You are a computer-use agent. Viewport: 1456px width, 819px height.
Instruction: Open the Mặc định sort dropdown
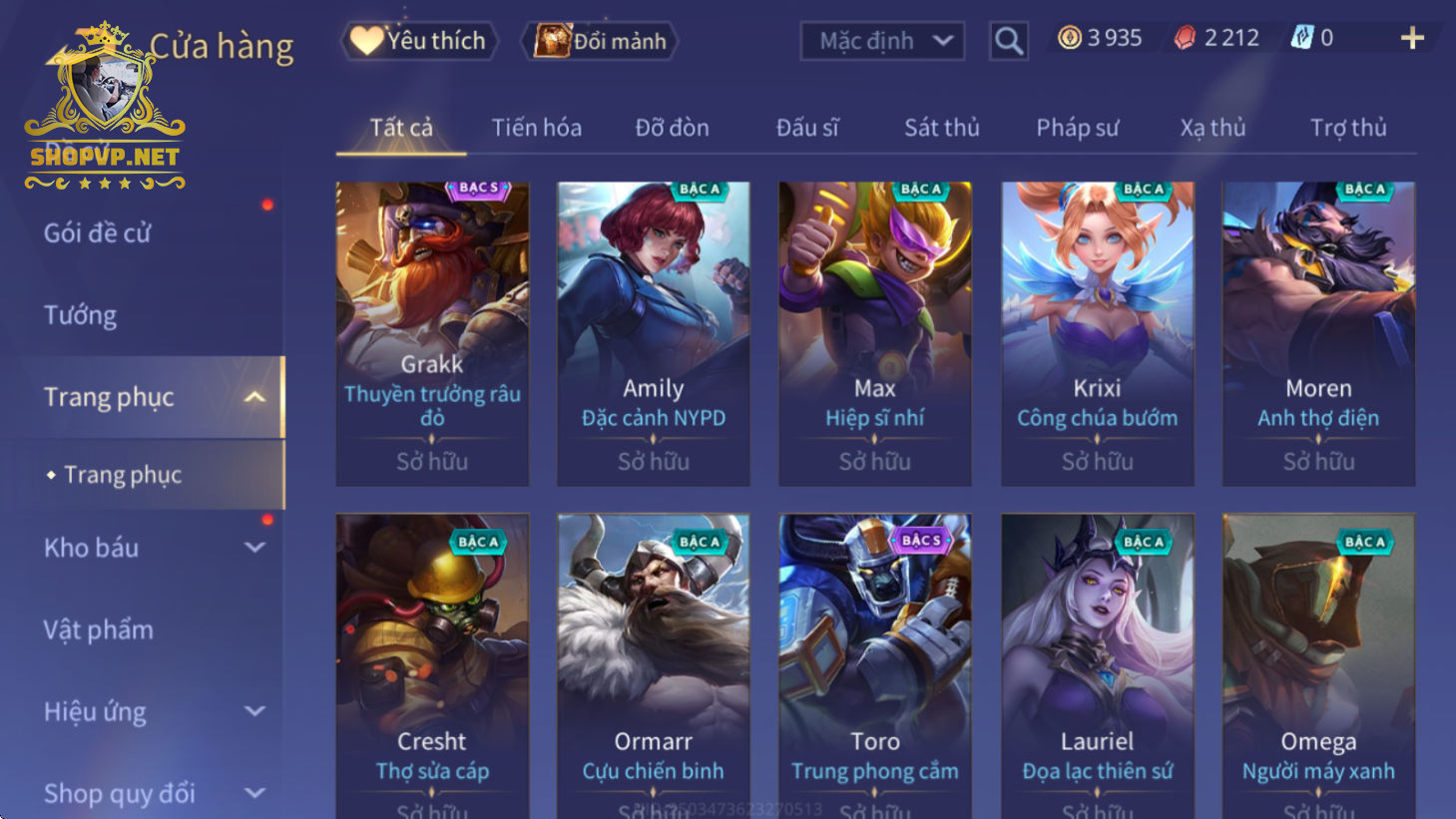coord(882,41)
